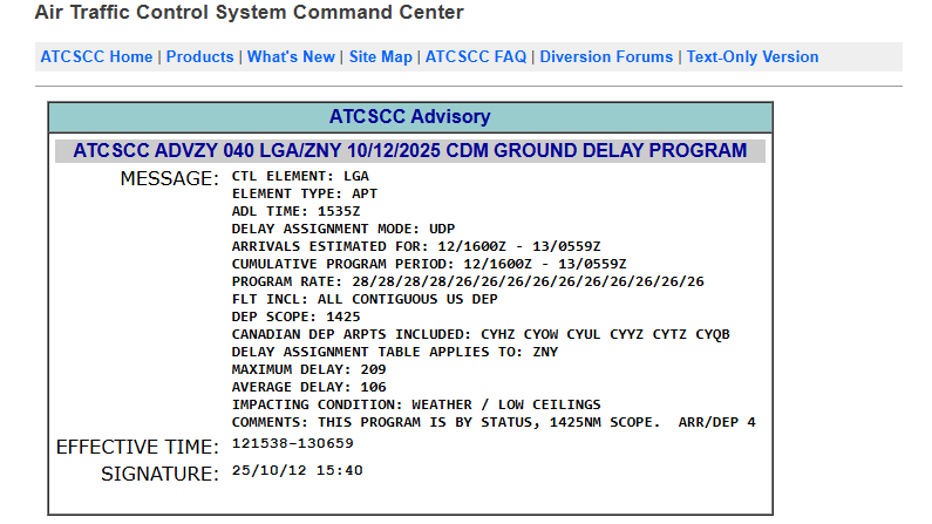Viewport: 932px width, 524px height.
Task: Select the ADVZY 040 LGA/ZNY advisory title
Action: pos(410,151)
